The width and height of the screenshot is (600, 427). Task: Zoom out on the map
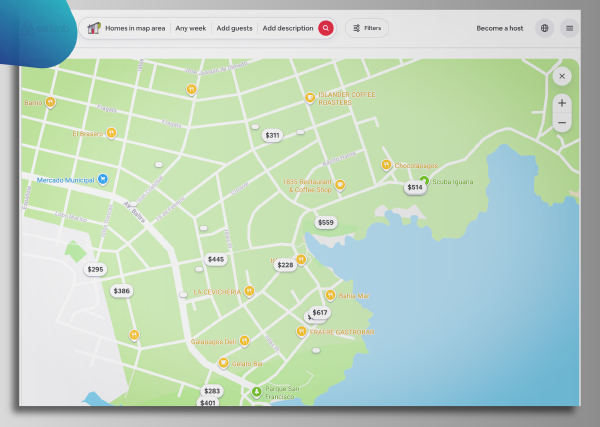click(562, 122)
